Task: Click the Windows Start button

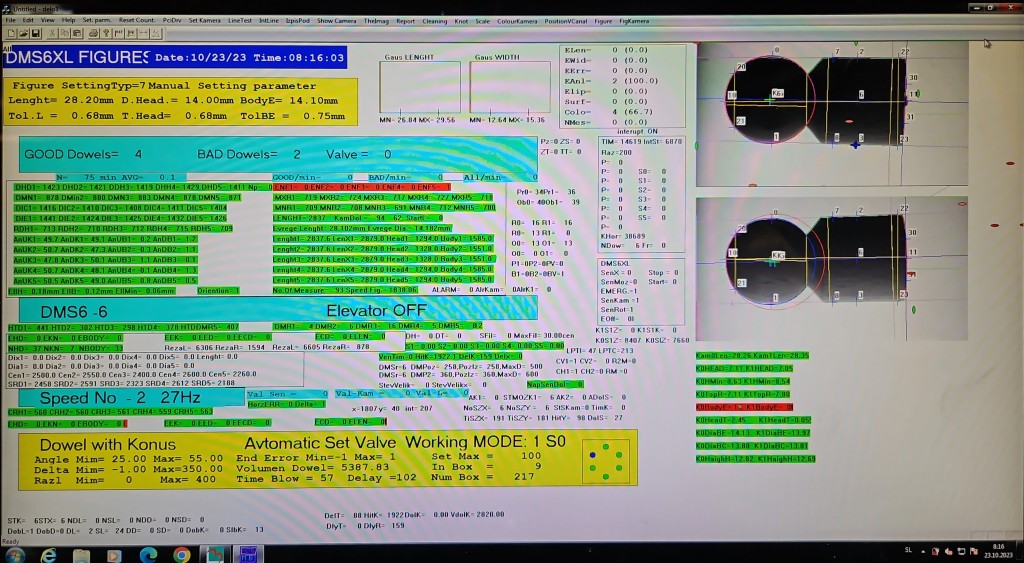Action: coord(15,553)
